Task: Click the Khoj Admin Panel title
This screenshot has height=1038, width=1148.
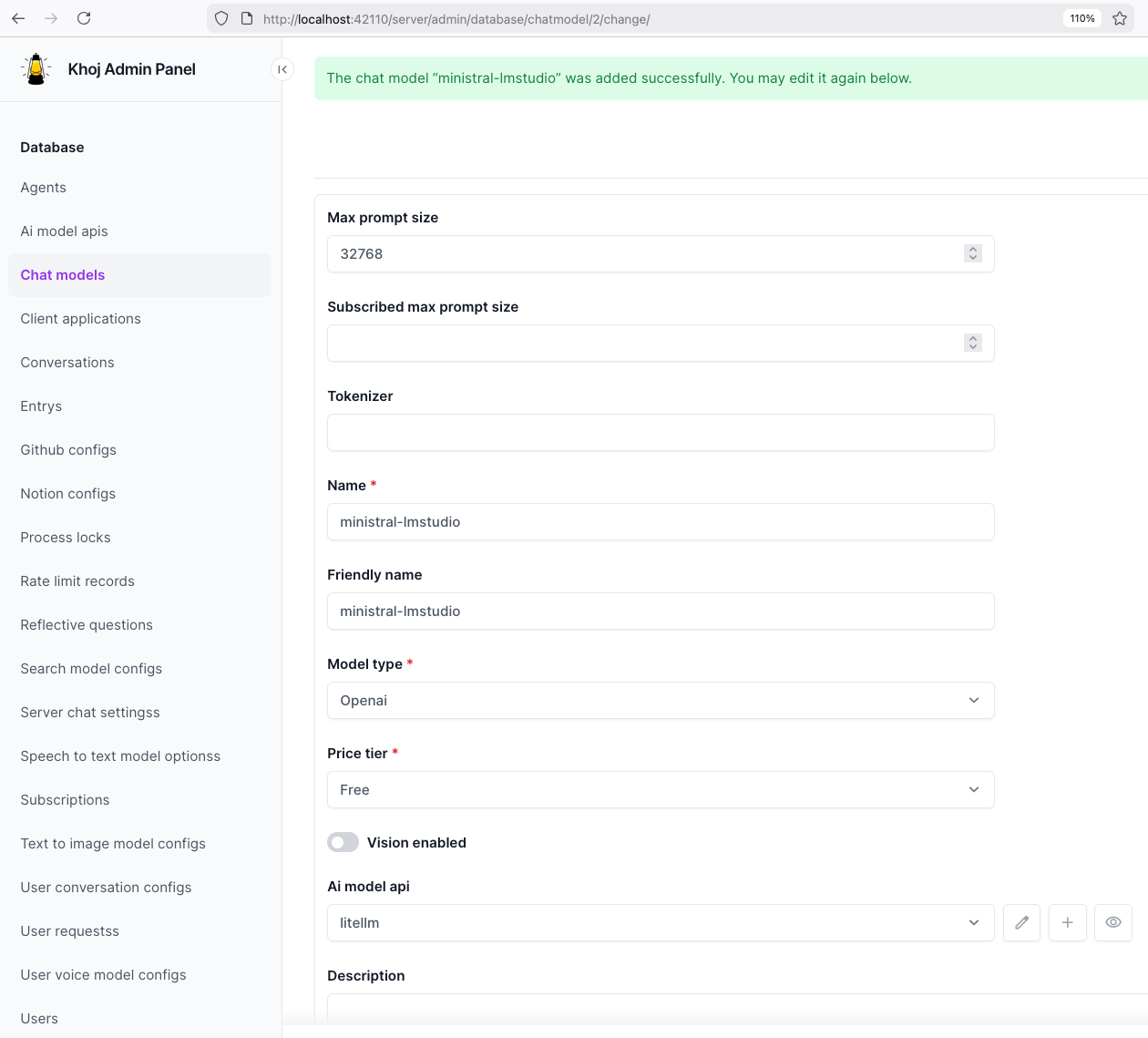Action: click(132, 69)
